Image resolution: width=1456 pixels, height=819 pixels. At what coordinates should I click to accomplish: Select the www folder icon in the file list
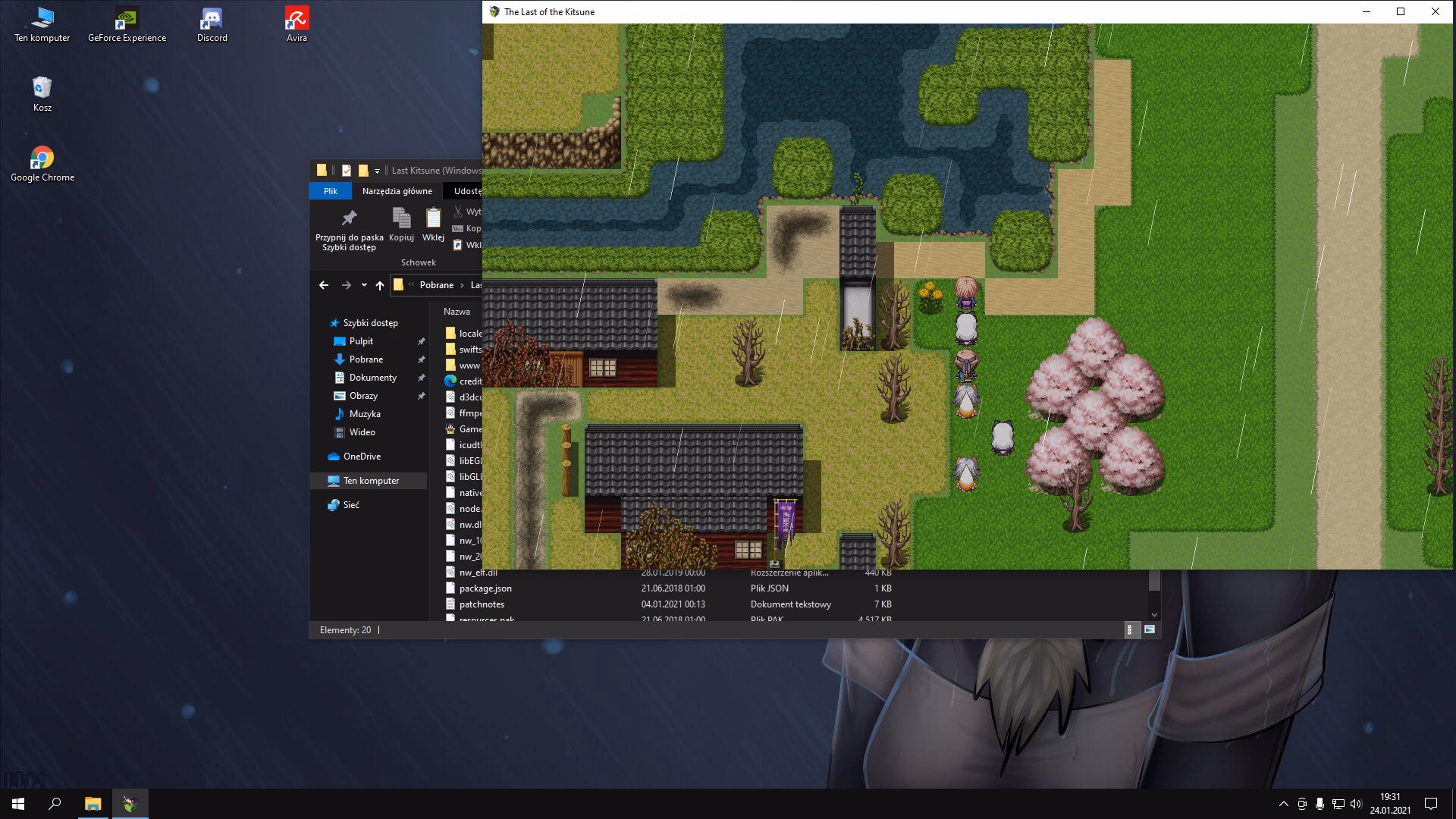coord(450,366)
